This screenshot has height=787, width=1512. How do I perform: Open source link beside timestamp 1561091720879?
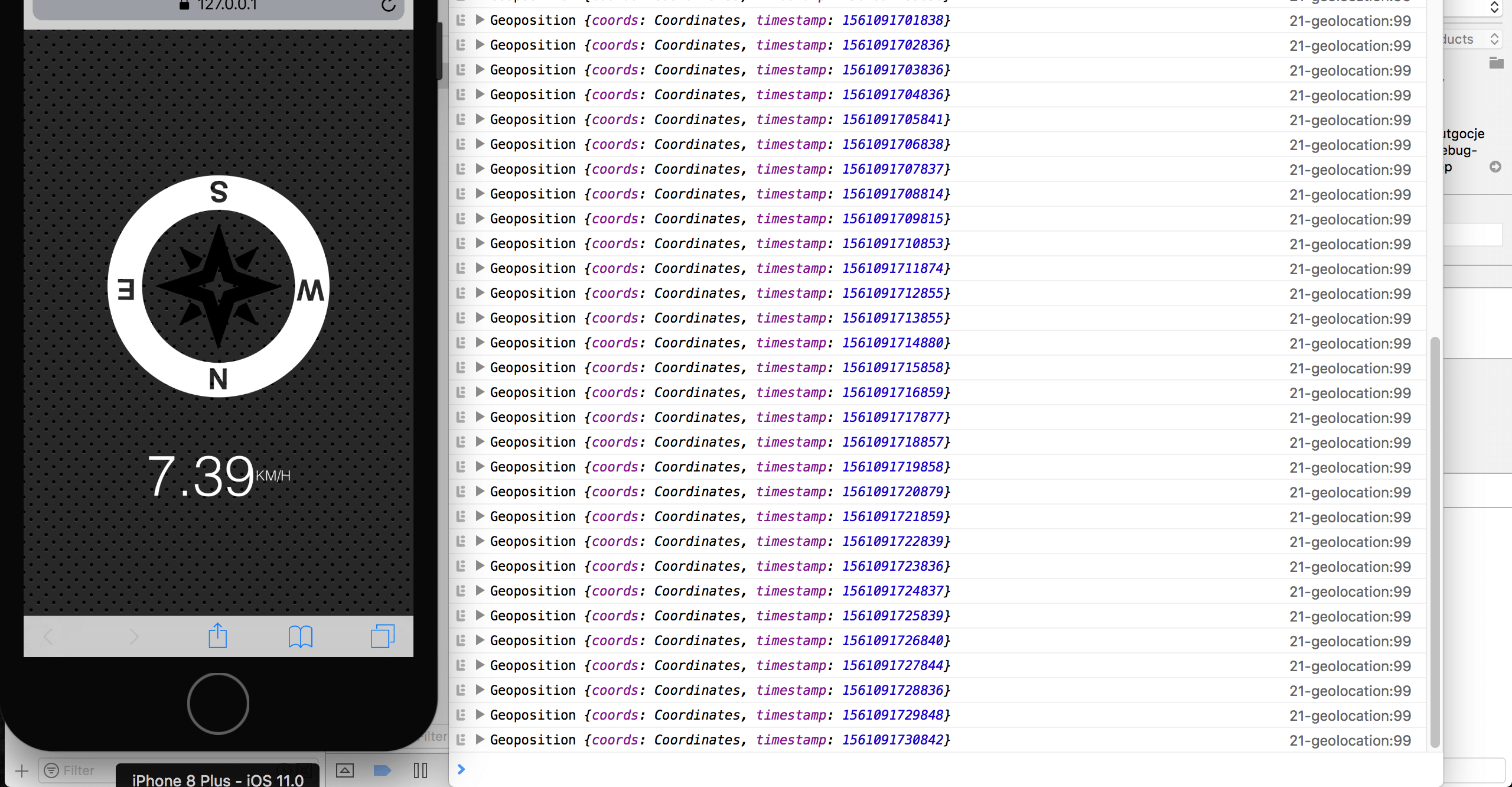[x=1350, y=492]
